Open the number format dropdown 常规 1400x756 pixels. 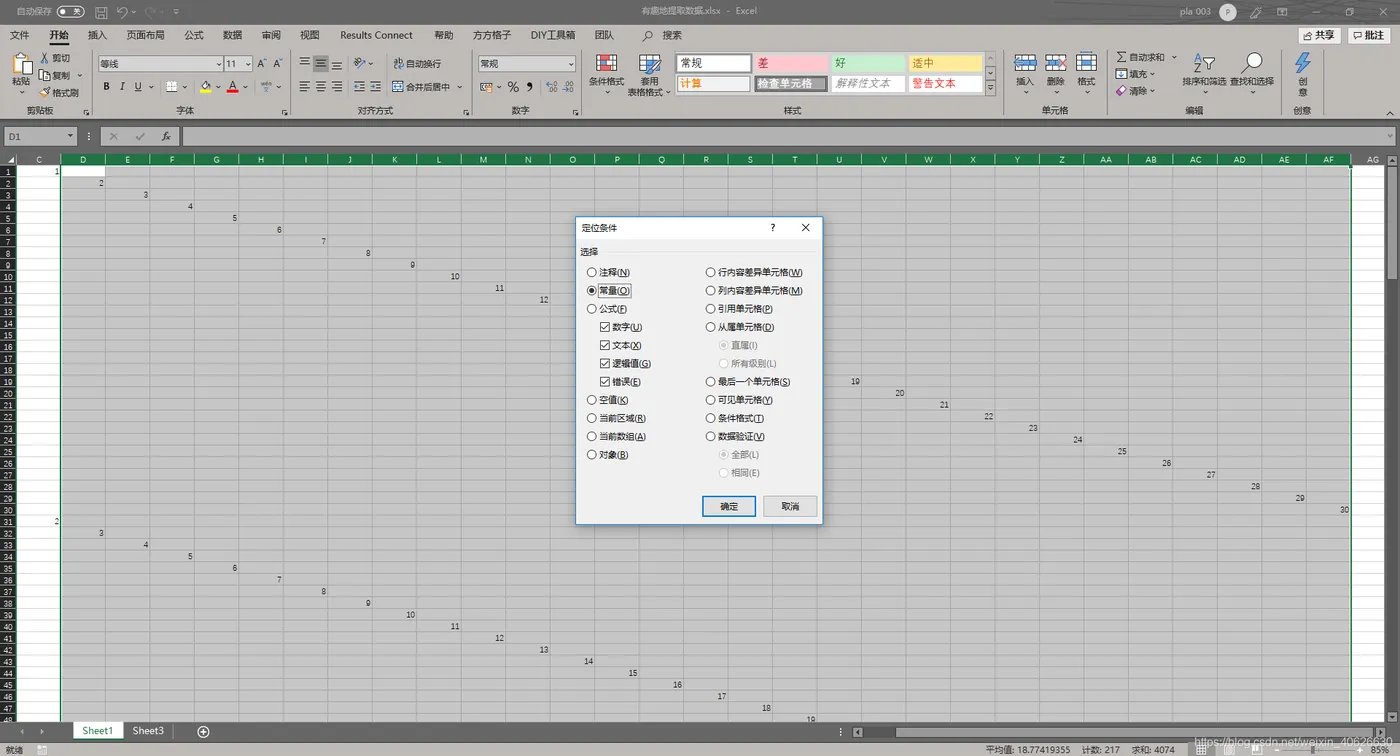tap(571, 64)
